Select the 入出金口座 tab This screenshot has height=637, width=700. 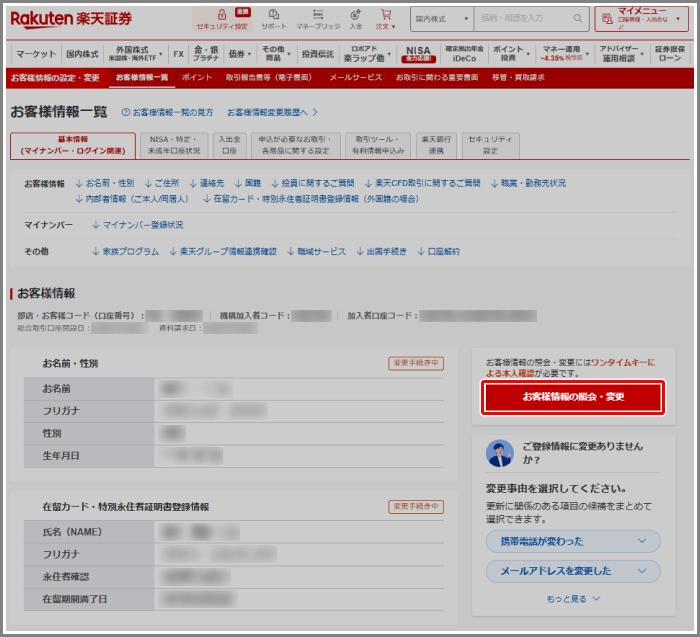coord(229,146)
